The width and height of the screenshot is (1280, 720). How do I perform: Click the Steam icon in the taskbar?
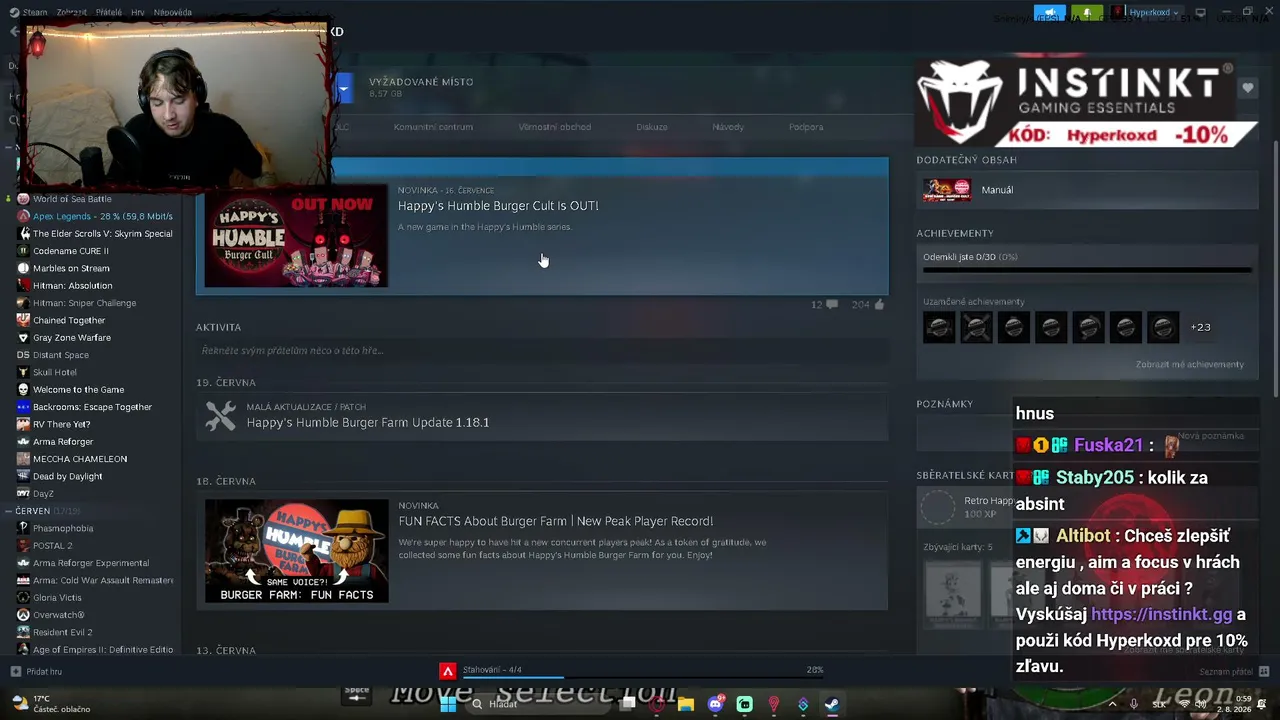tap(832, 704)
